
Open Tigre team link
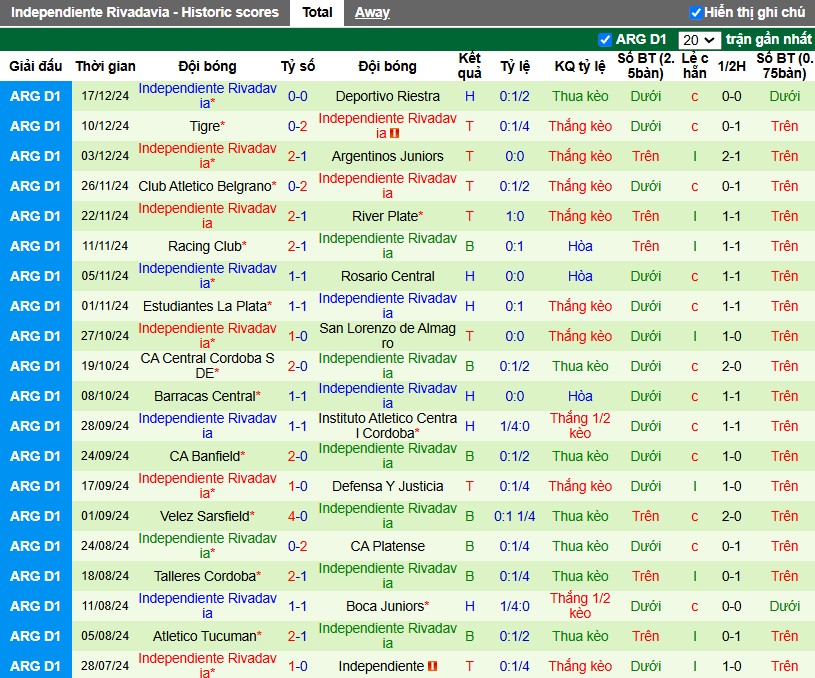(205, 126)
